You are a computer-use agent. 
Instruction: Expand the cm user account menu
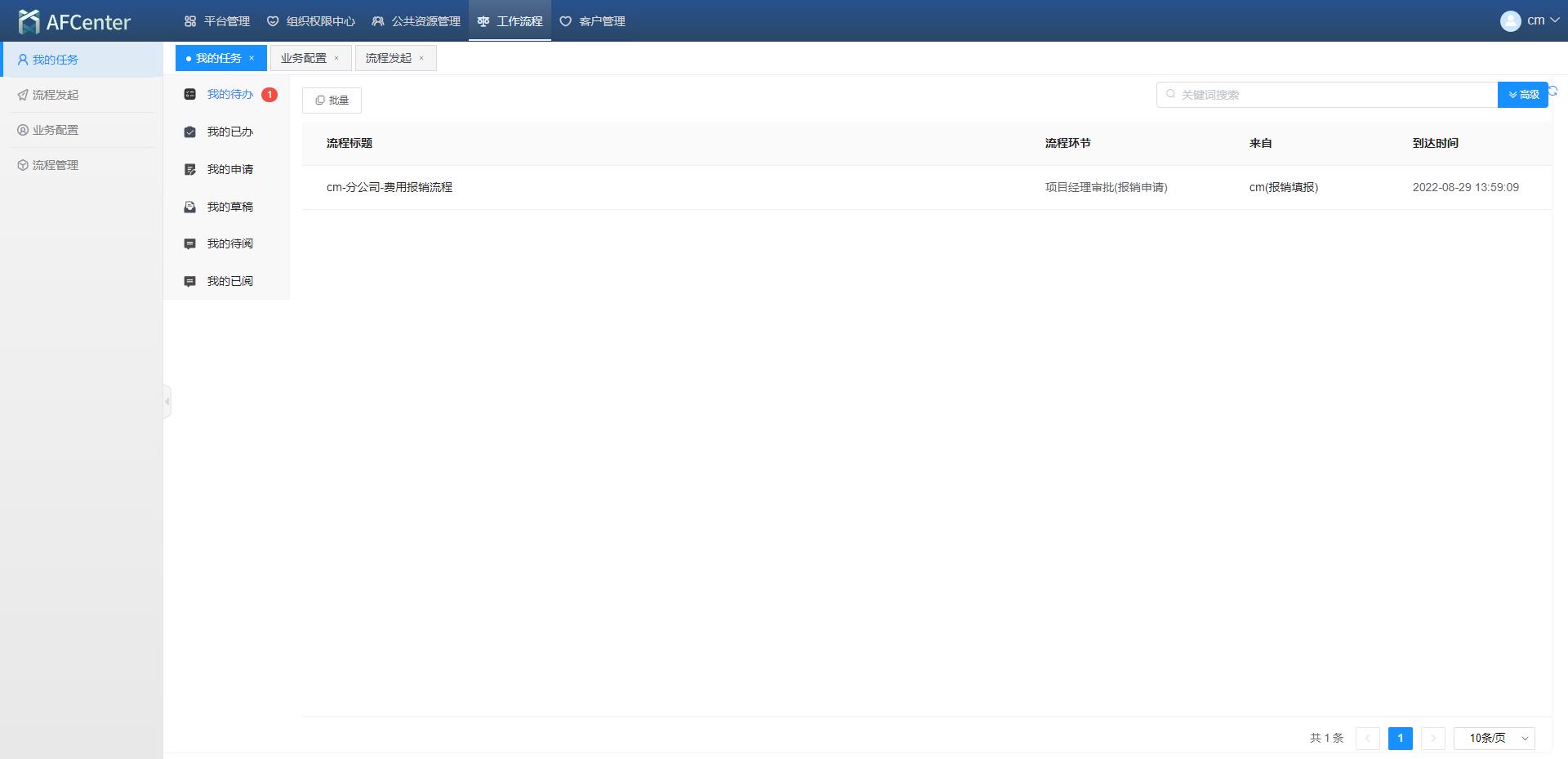click(1530, 20)
